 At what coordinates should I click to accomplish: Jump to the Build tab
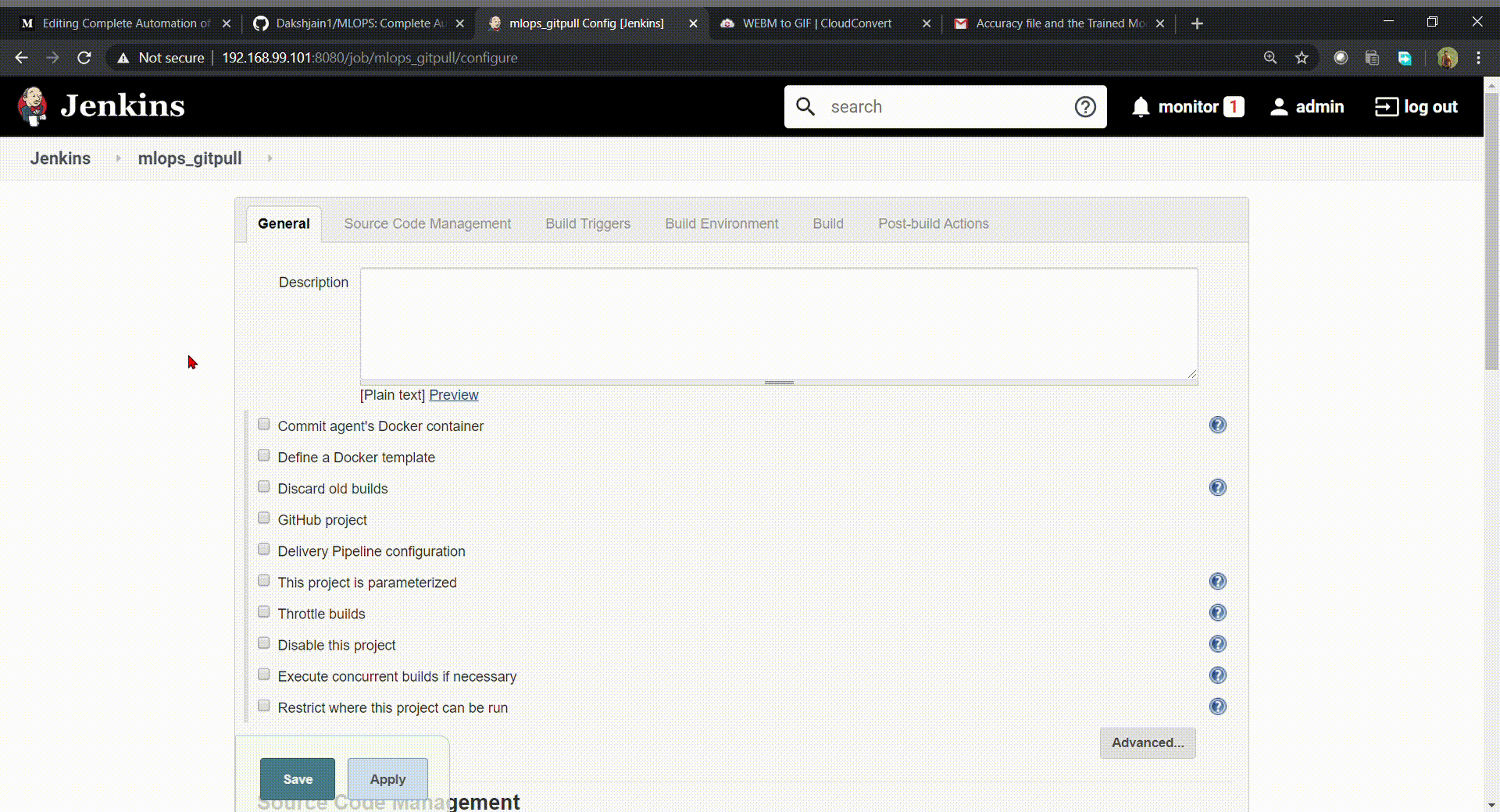click(827, 224)
